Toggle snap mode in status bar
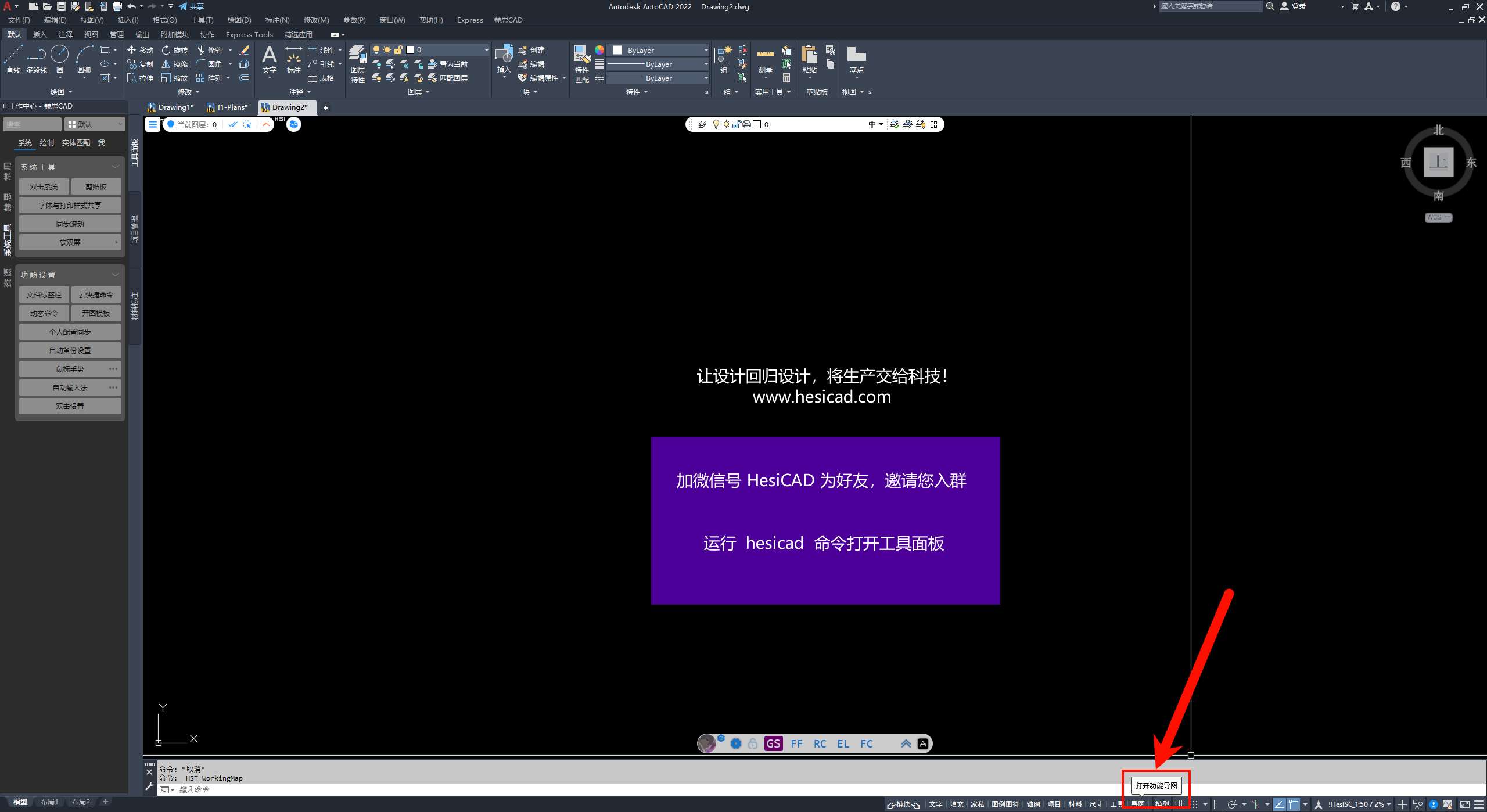Image resolution: width=1487 pixels, height=812 pixels. (1194, 804)
